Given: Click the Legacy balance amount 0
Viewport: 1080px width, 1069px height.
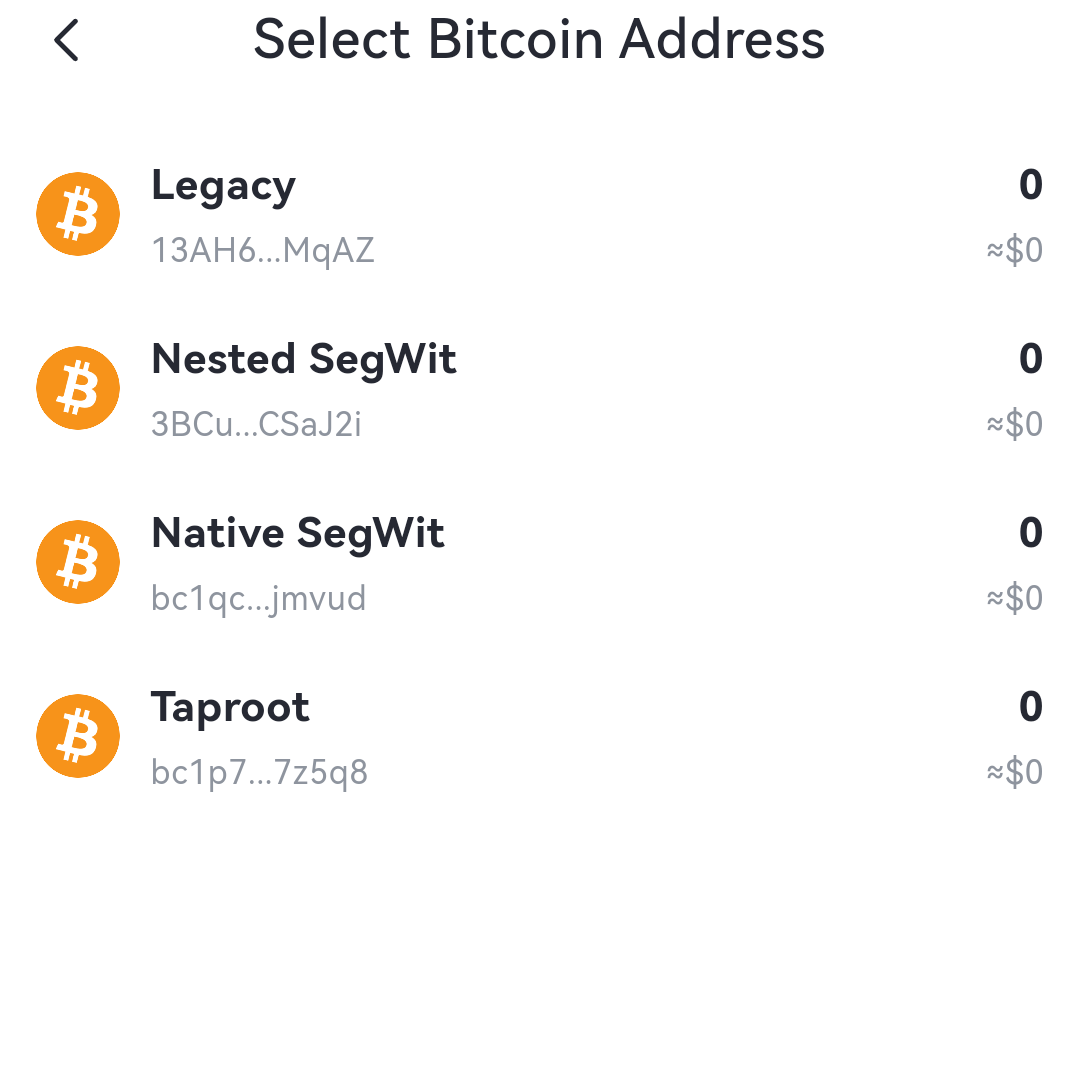Looking at the screenshot, I should click(x=1030, y=186).
